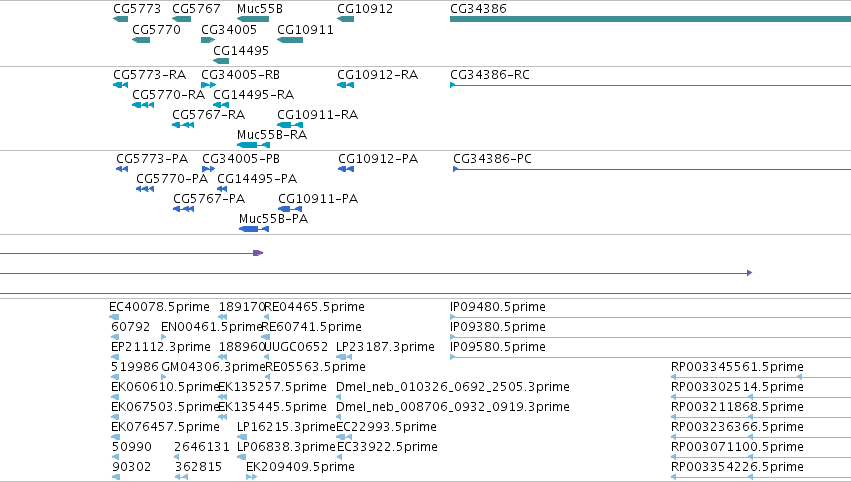
Task: Click EST RE04465.5prime
Action: 314,307
